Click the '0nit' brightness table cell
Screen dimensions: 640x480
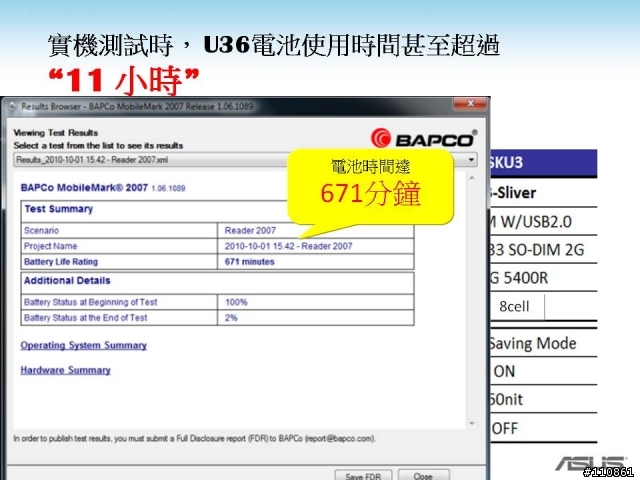pyautogui.click(x=544, y=399)
